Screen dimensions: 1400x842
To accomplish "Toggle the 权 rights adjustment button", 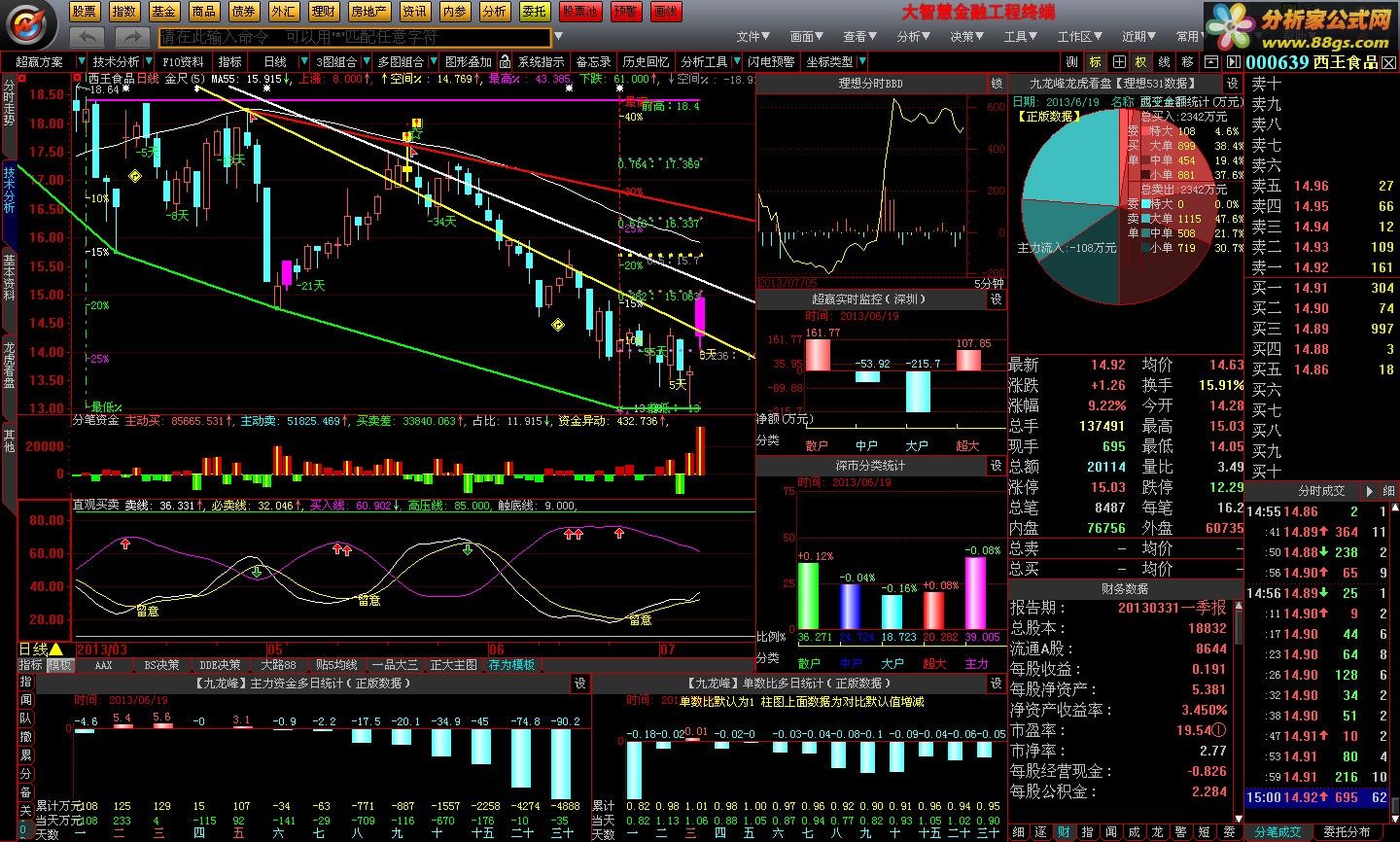I will (x=1140, y=61).
